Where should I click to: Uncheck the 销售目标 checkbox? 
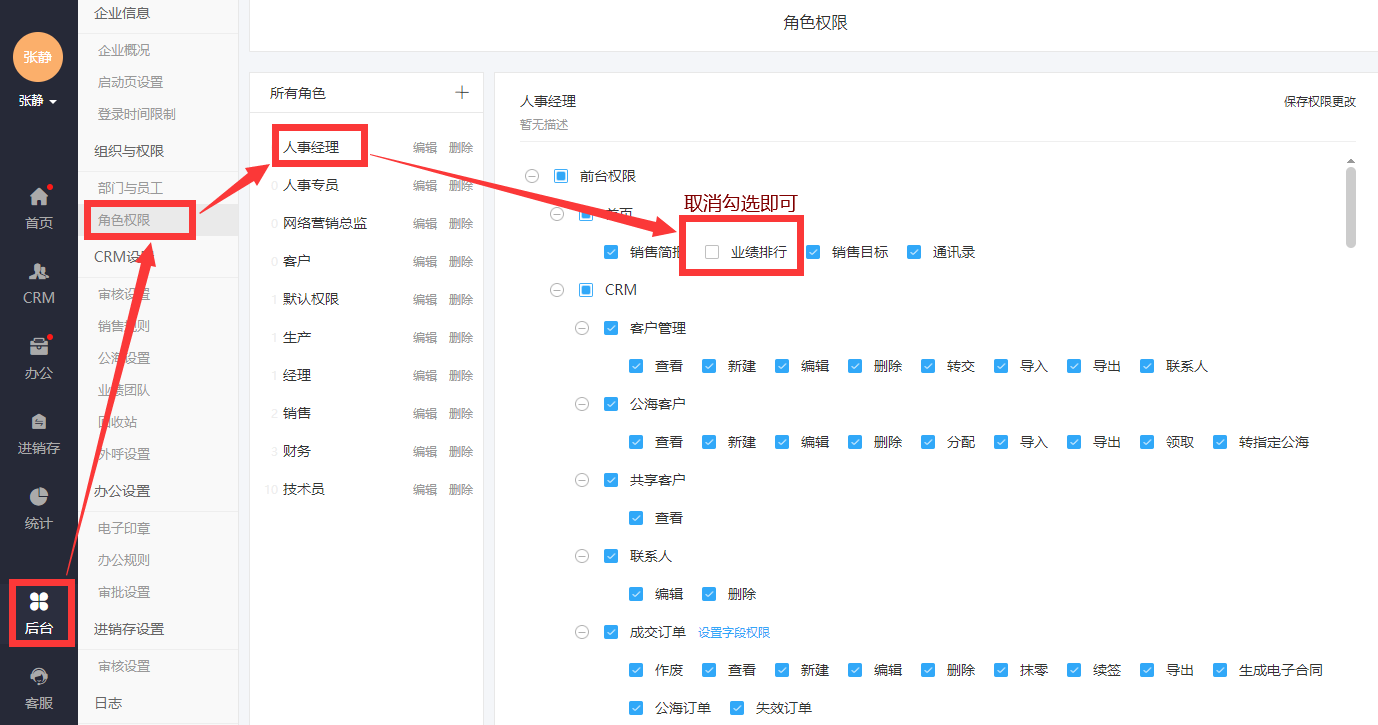click(813, 252)
